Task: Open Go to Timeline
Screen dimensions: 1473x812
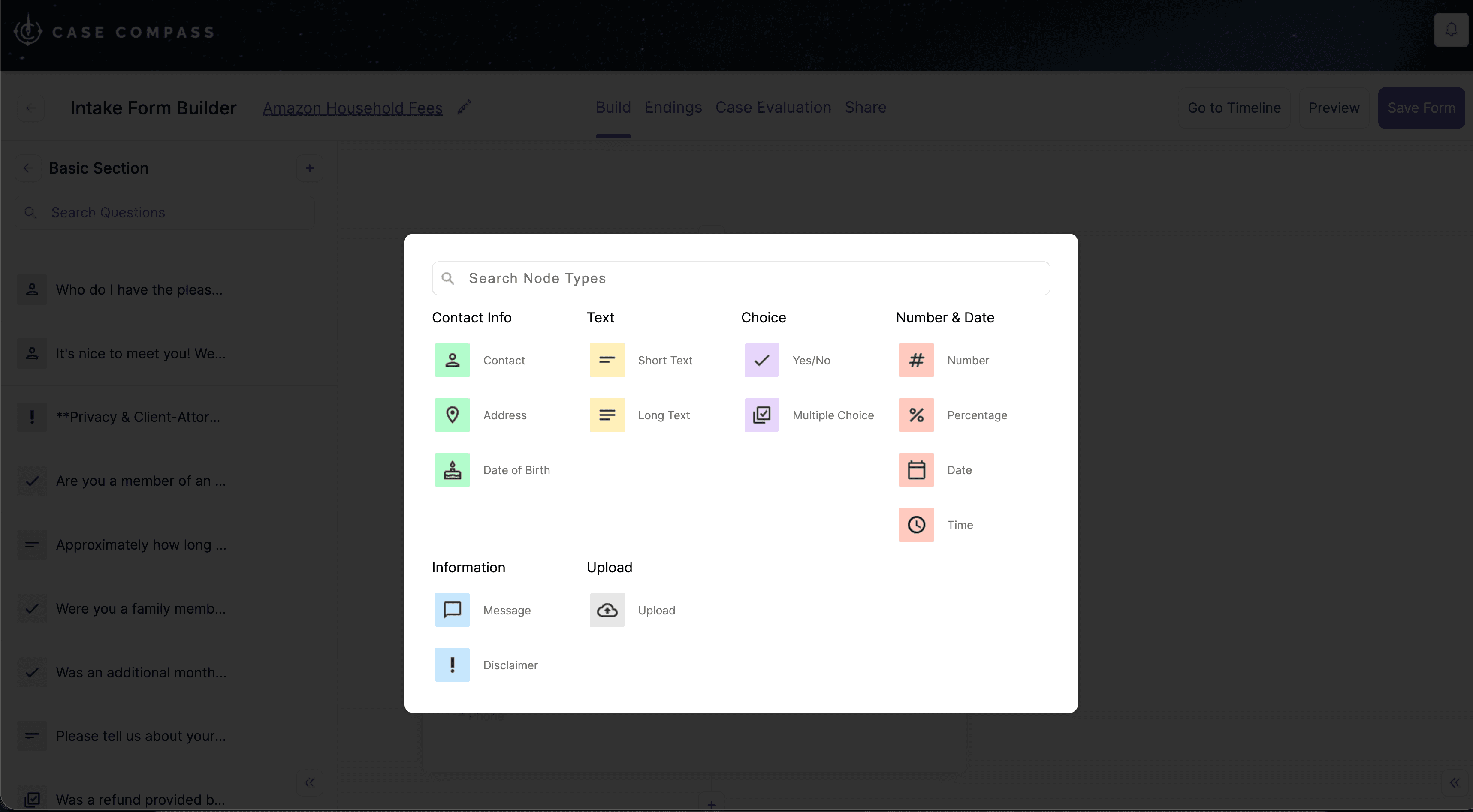Action: 1235,108
